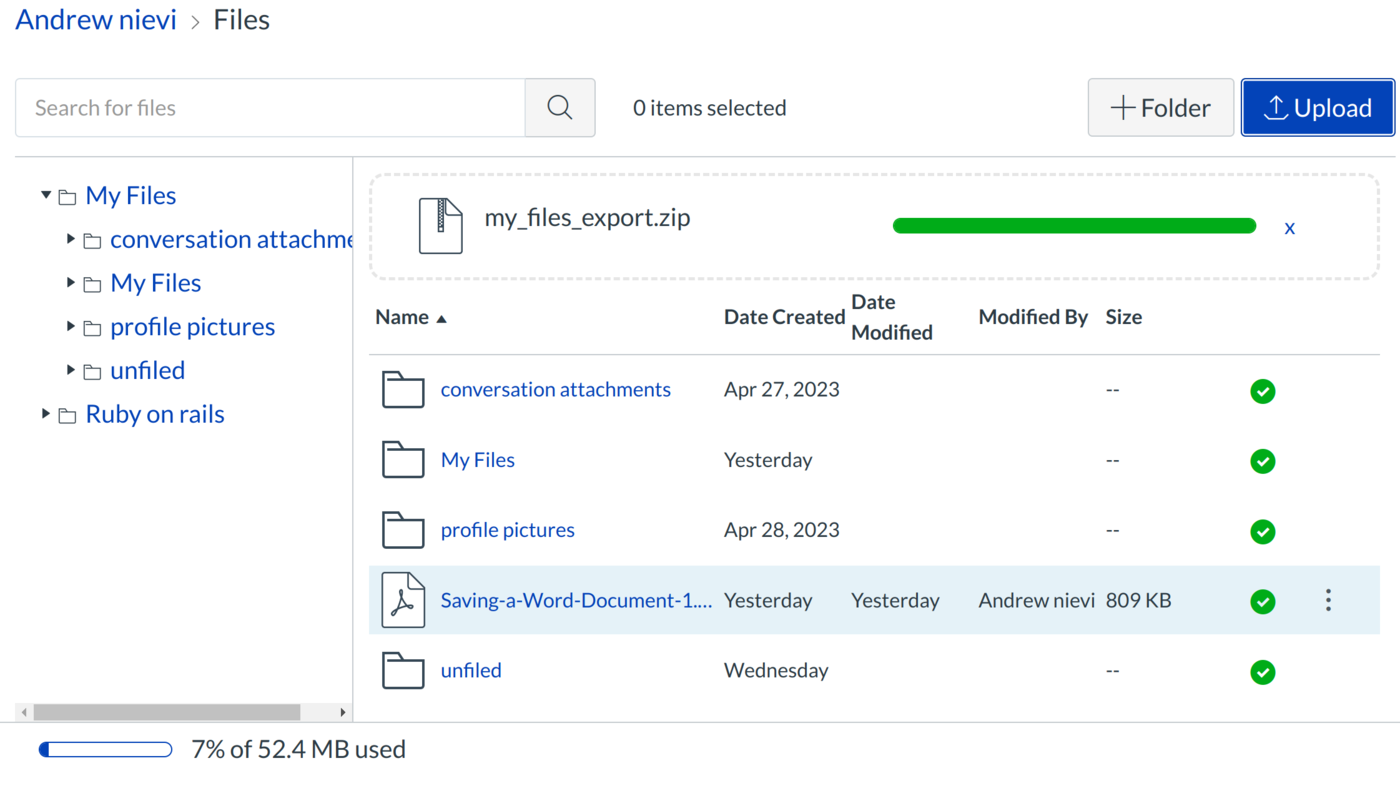Toggle published checkmark for My Files folder row
Viewport: 1400px width, 811px height.
1262,461
